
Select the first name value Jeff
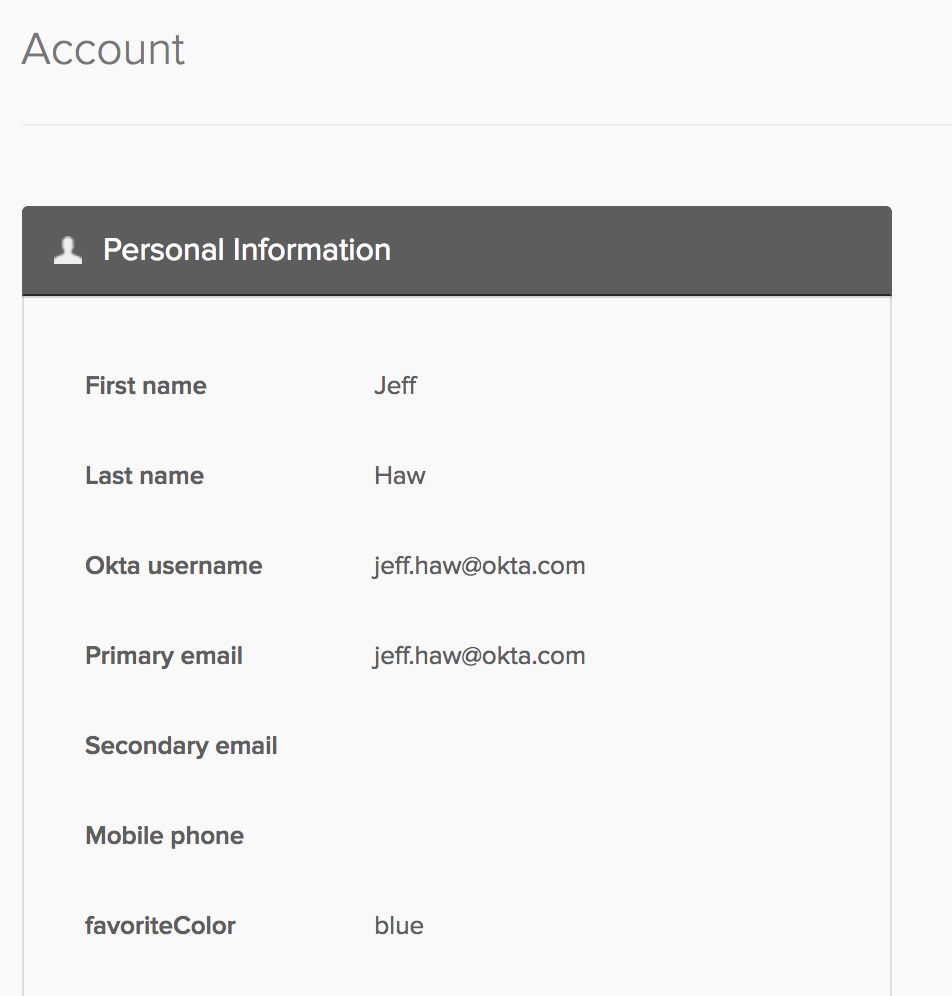pos(395,386)
